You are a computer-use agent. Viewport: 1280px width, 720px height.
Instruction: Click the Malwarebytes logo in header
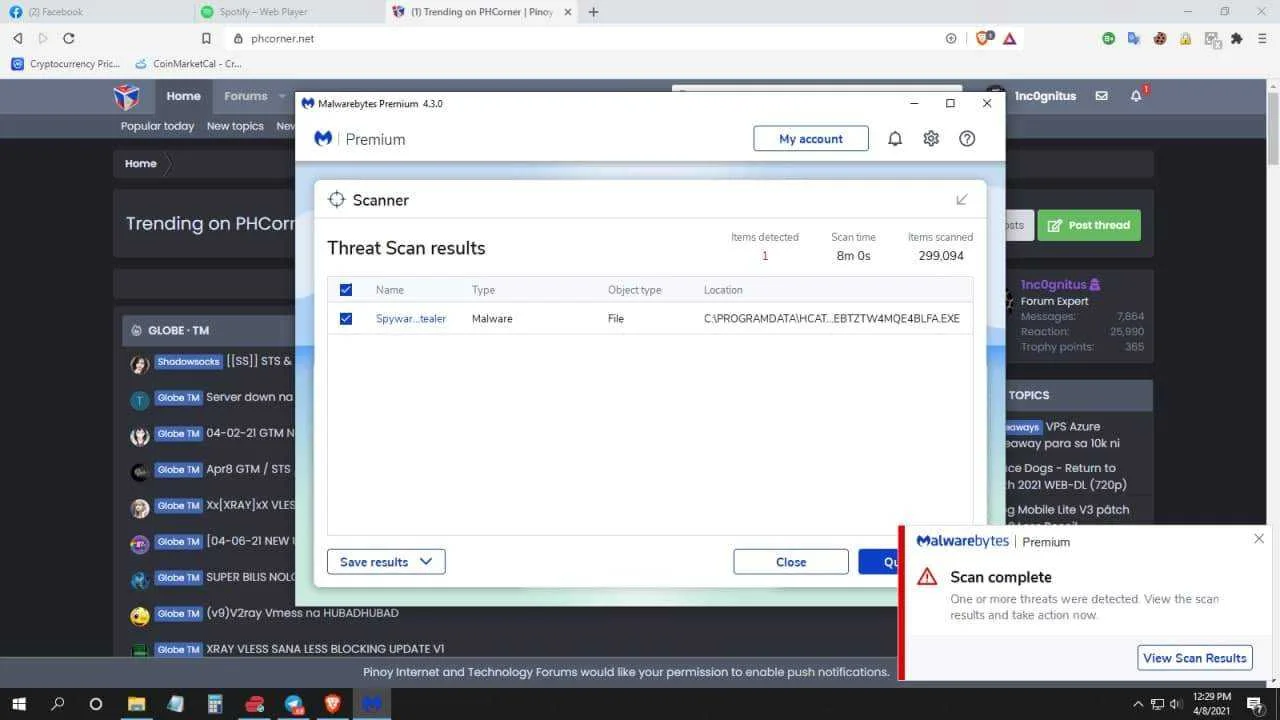point(323,139)
